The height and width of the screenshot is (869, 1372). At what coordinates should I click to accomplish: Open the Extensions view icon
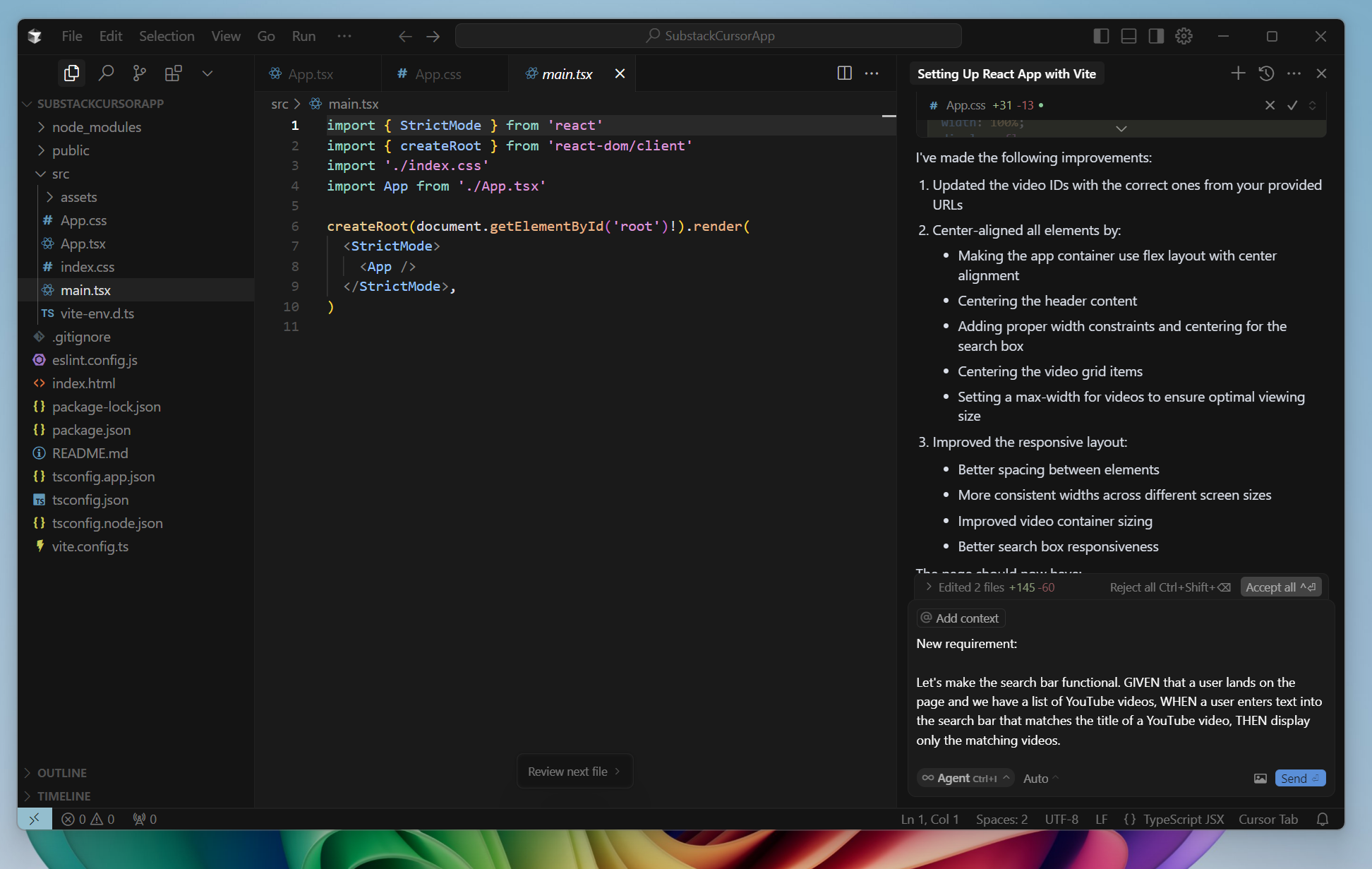point(173,73)
